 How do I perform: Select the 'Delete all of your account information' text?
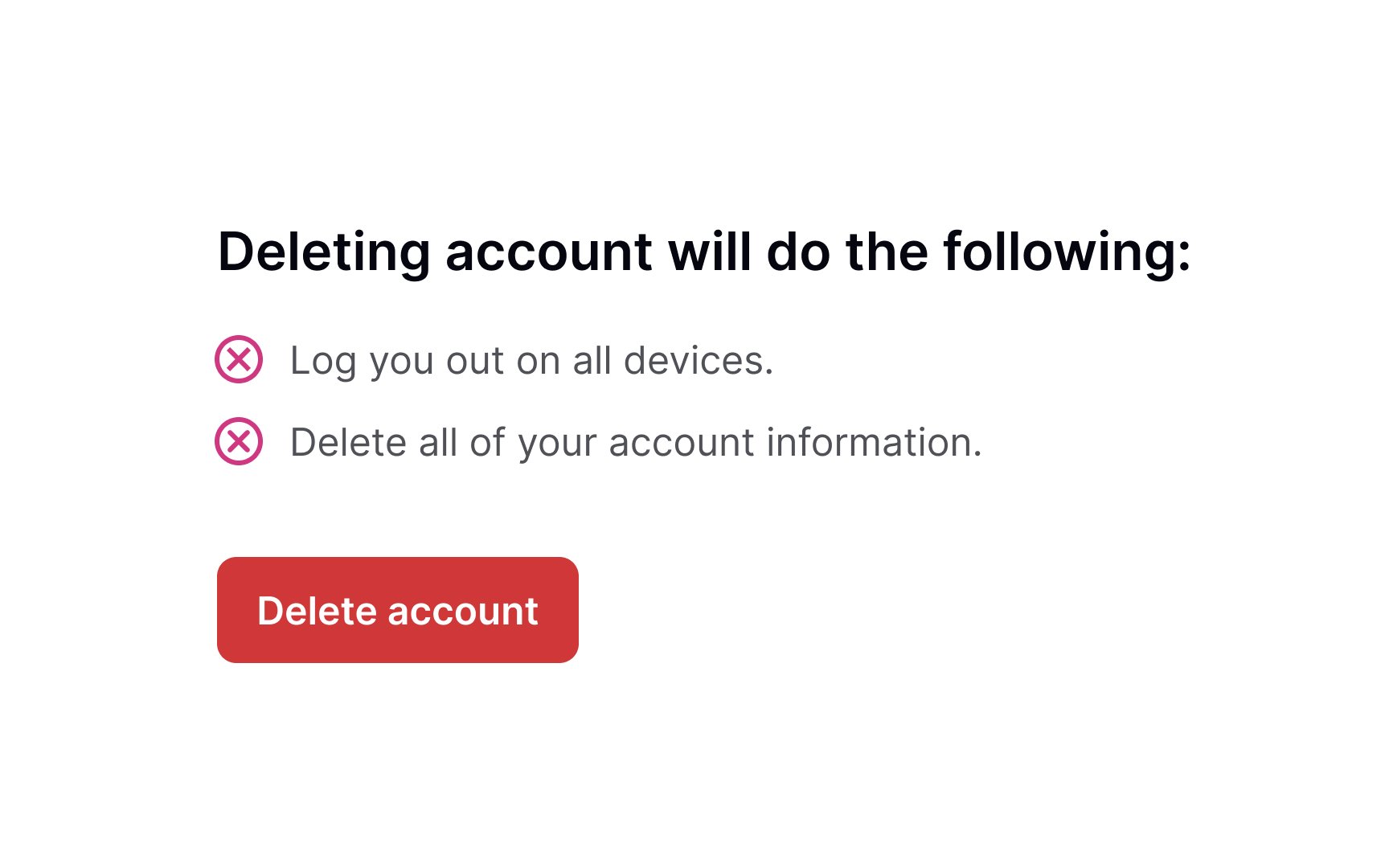636,443
